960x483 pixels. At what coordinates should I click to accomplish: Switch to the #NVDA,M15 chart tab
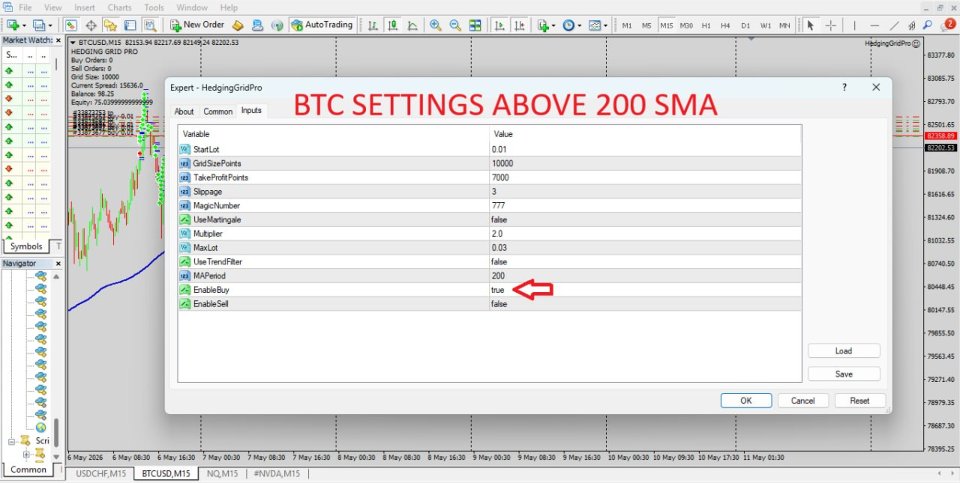click(277, 473)
